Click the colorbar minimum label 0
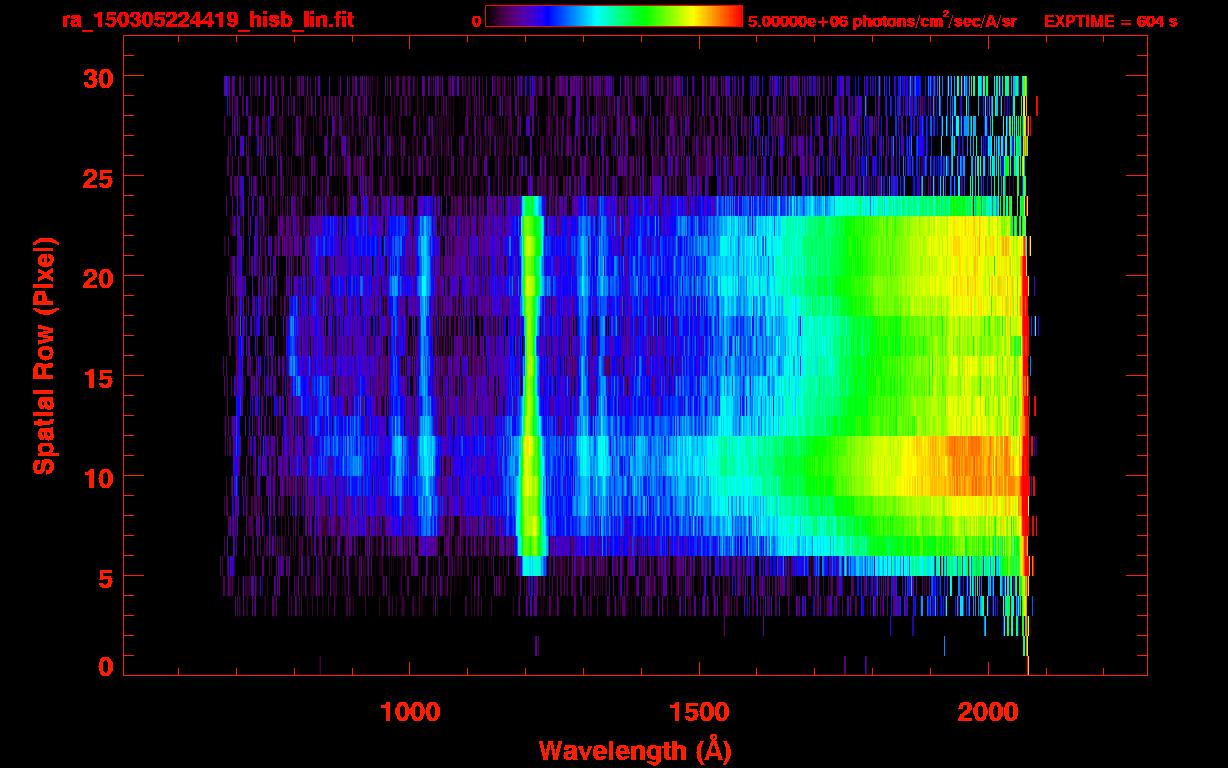The height and width of the screenshot is (768, 1228). (476, 21)
